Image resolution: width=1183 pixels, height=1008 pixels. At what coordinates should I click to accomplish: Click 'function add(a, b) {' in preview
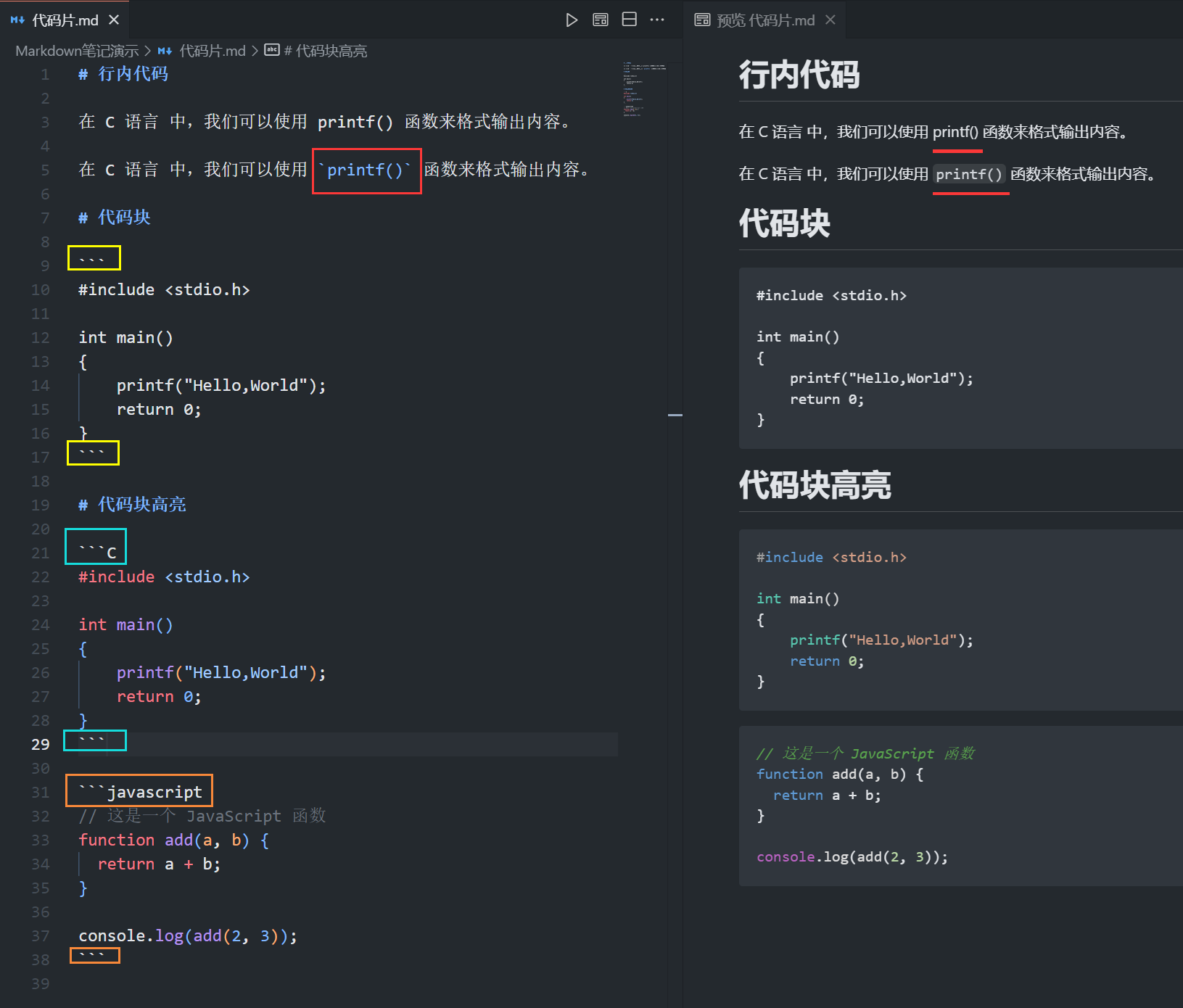click(x=840, y=774)
